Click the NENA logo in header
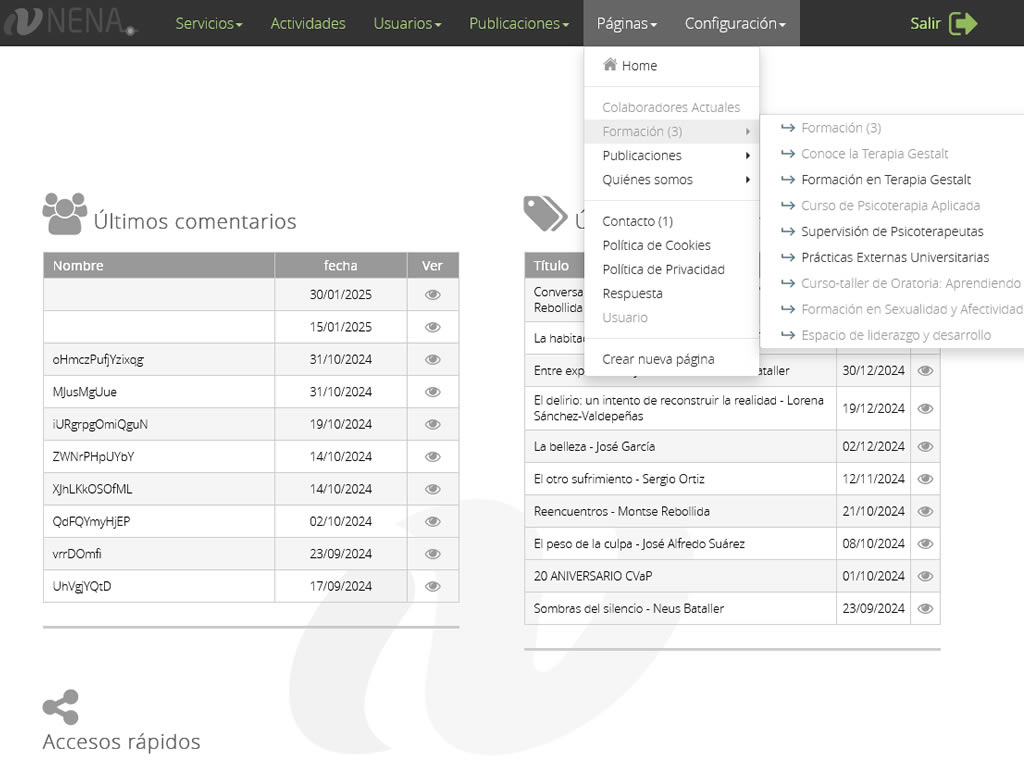The image size is (1024, 768). click(x=68, y=23)
